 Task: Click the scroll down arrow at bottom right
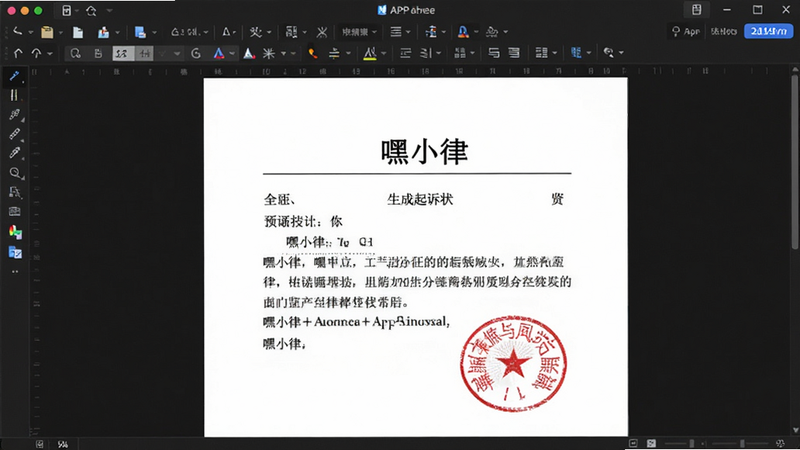coord(795,431)
